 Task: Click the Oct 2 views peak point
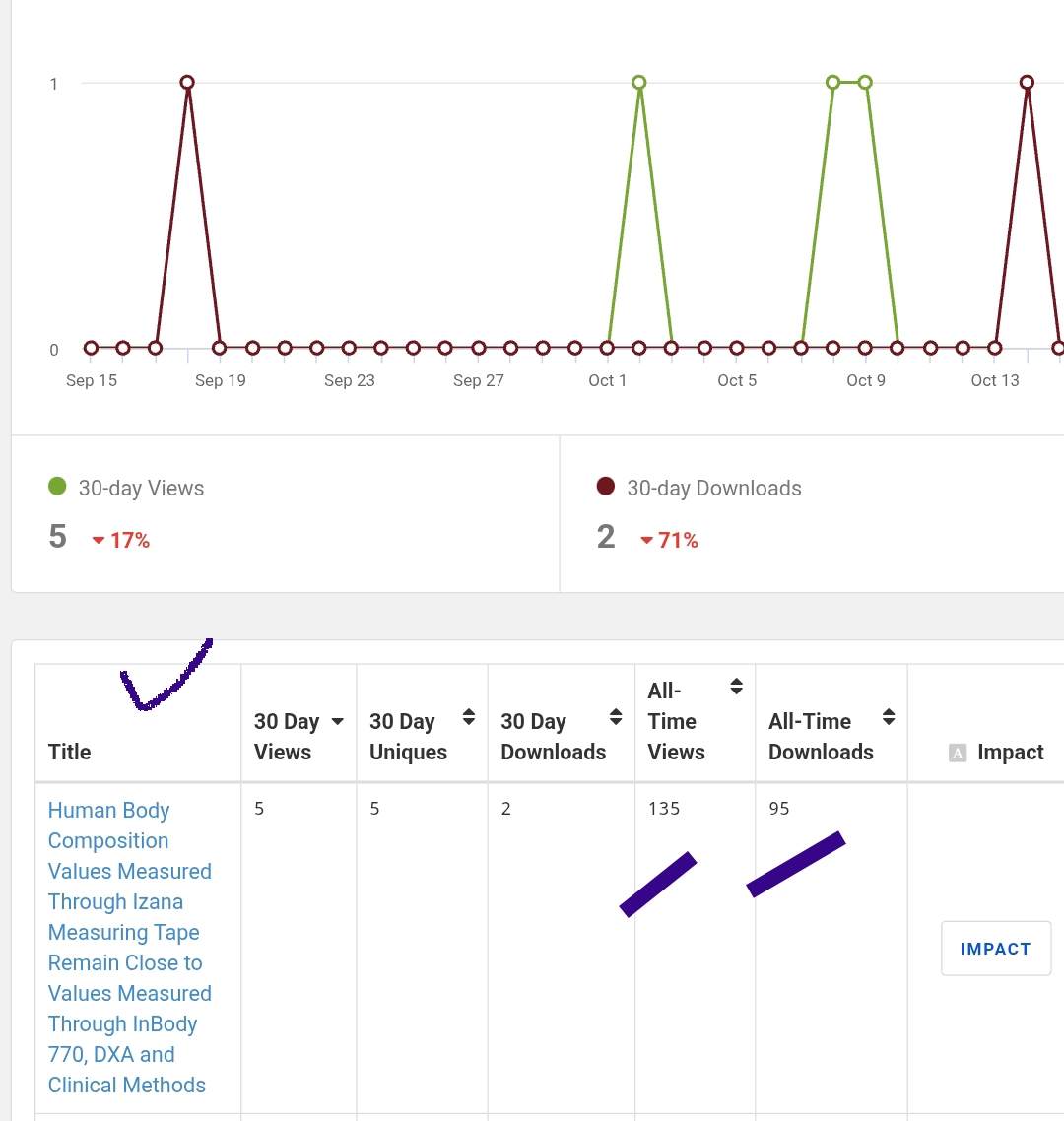(639, 83)
